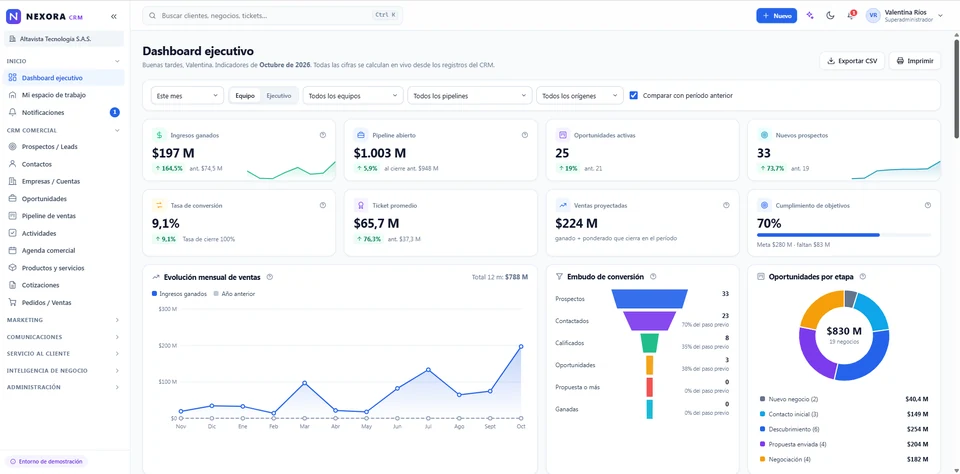
Task: Expand the ADMINISTRACIÓN sidebar section
Action: (64, 387)
